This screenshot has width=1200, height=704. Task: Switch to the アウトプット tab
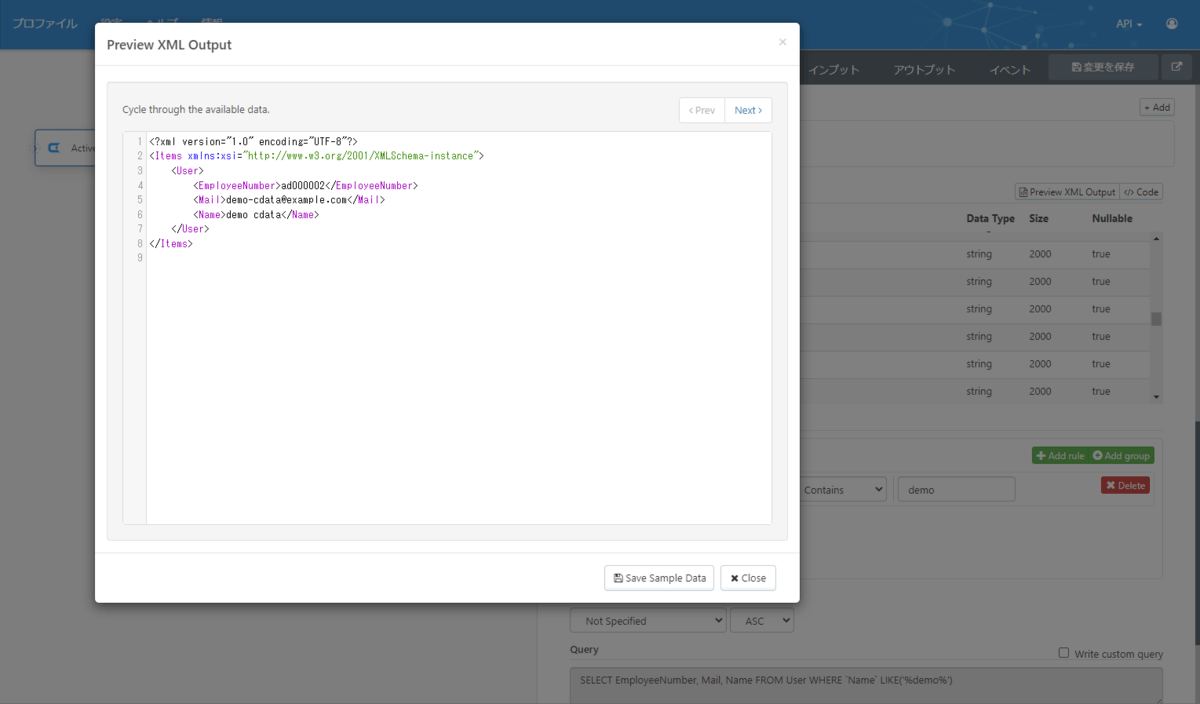[924, 69]
